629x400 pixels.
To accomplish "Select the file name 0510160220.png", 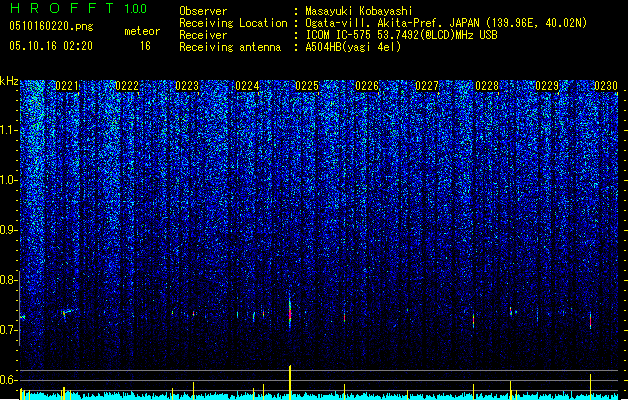I will tap(51, 26).
